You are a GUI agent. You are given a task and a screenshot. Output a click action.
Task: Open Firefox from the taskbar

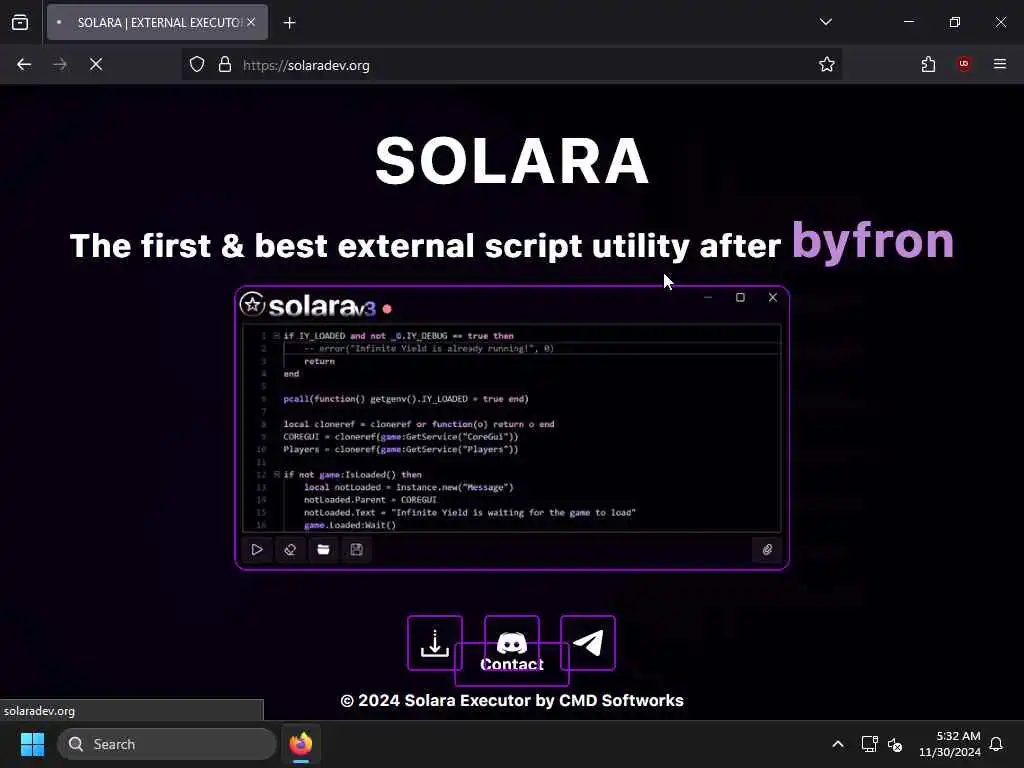pos(301,744)
